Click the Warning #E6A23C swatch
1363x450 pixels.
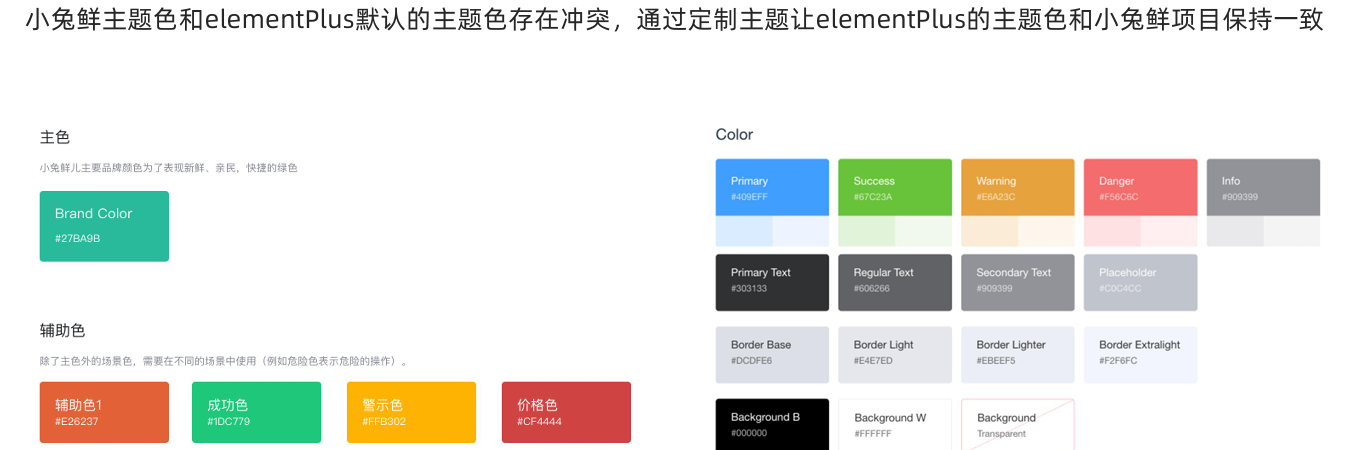[1018, 187]
